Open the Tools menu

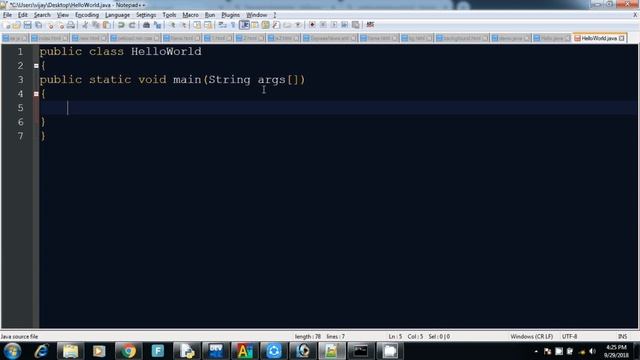(x=169, y=15)
